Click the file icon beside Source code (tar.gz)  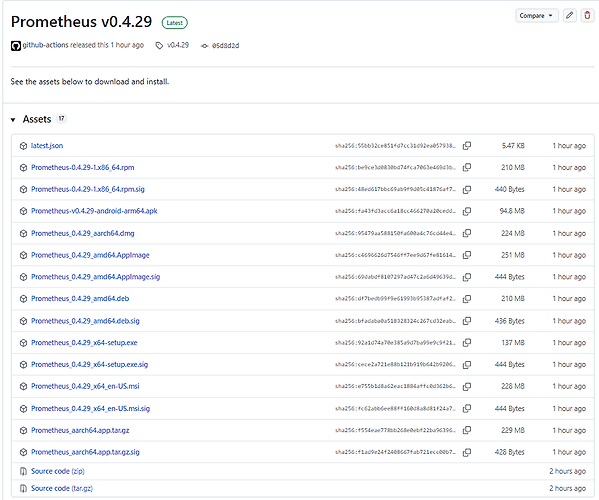pos(23,489)
